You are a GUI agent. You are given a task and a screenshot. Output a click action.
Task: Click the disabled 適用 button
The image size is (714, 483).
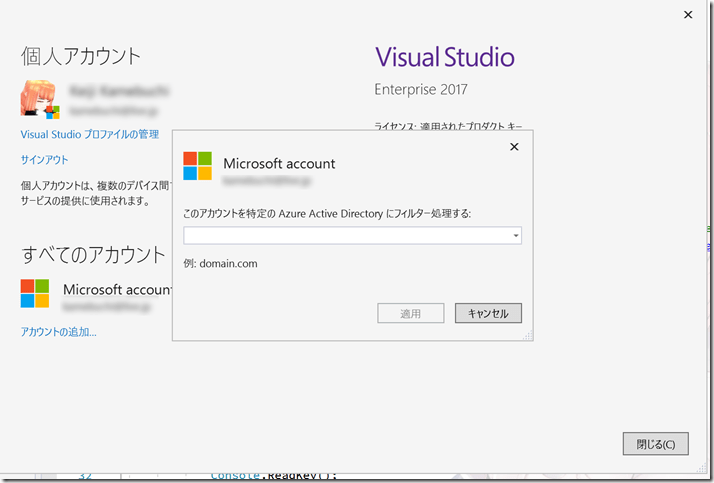pyautogui.click(x=411, y=313)
